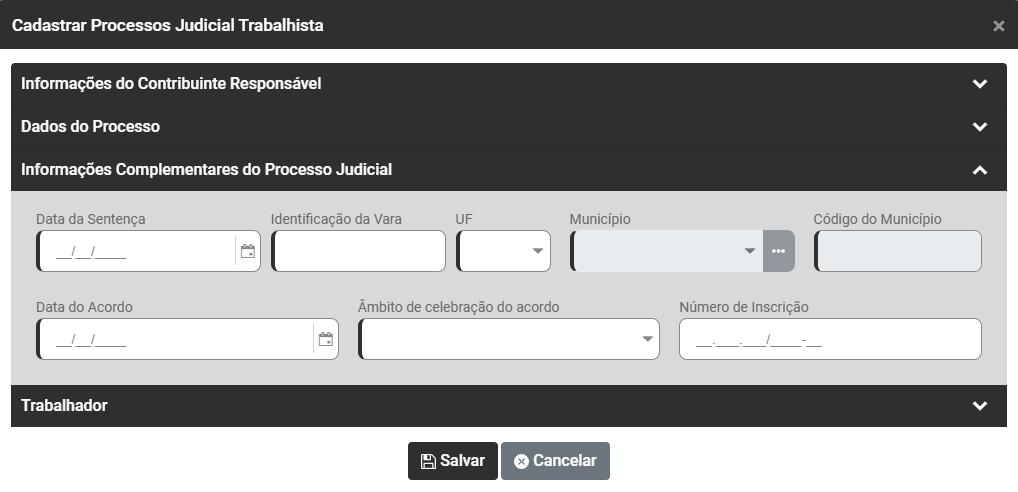Click the Data do Acordo date field
Image resolution: width=1018 pixels, height=492 pixels.
pos(175,339)
